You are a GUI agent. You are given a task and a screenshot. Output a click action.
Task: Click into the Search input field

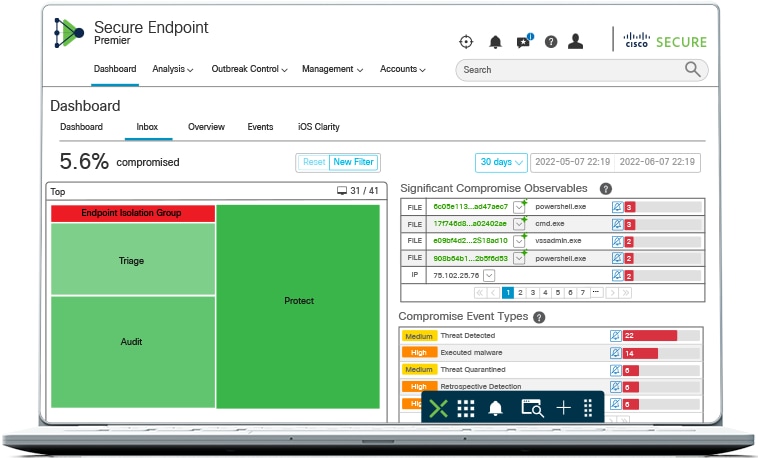[x=565, y=70]
